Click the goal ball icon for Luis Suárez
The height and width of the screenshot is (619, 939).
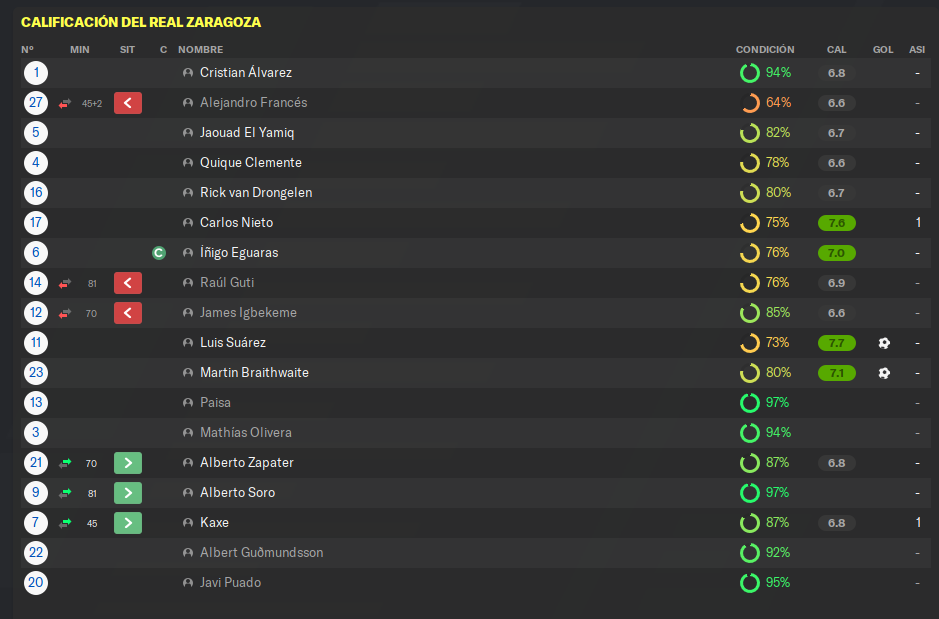pos(884,343)
